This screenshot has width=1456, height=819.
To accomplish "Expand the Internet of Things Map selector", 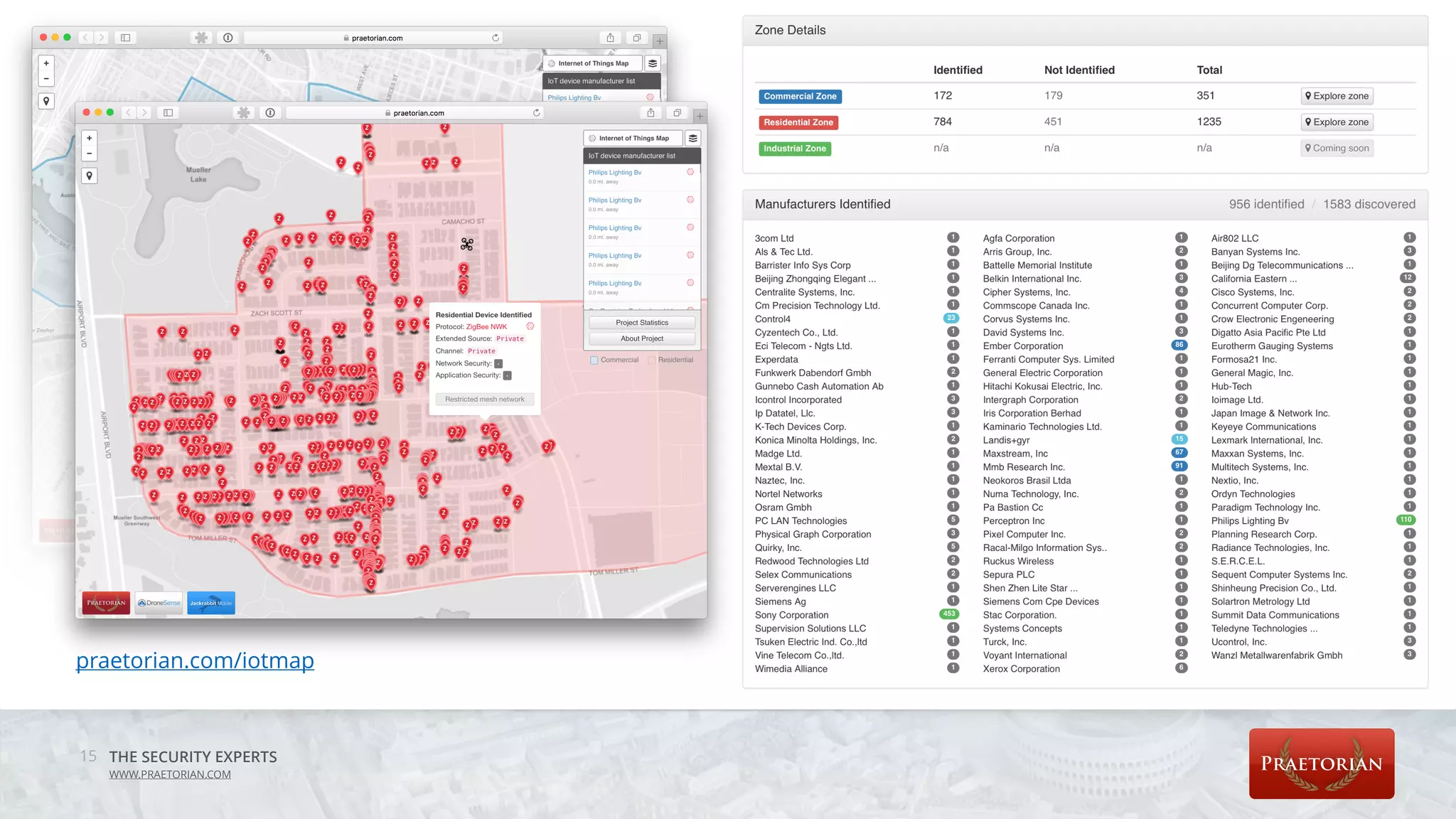I will [633, 138].
